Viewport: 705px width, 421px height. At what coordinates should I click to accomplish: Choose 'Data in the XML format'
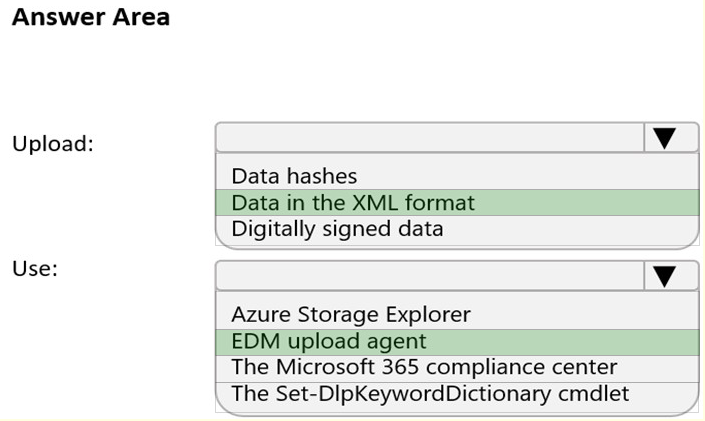coord(353,203)
